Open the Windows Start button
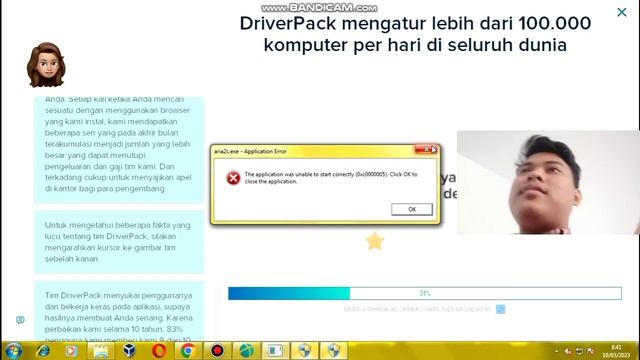The width and height of the screenshot is (640, 360). [x=13, y=351]
